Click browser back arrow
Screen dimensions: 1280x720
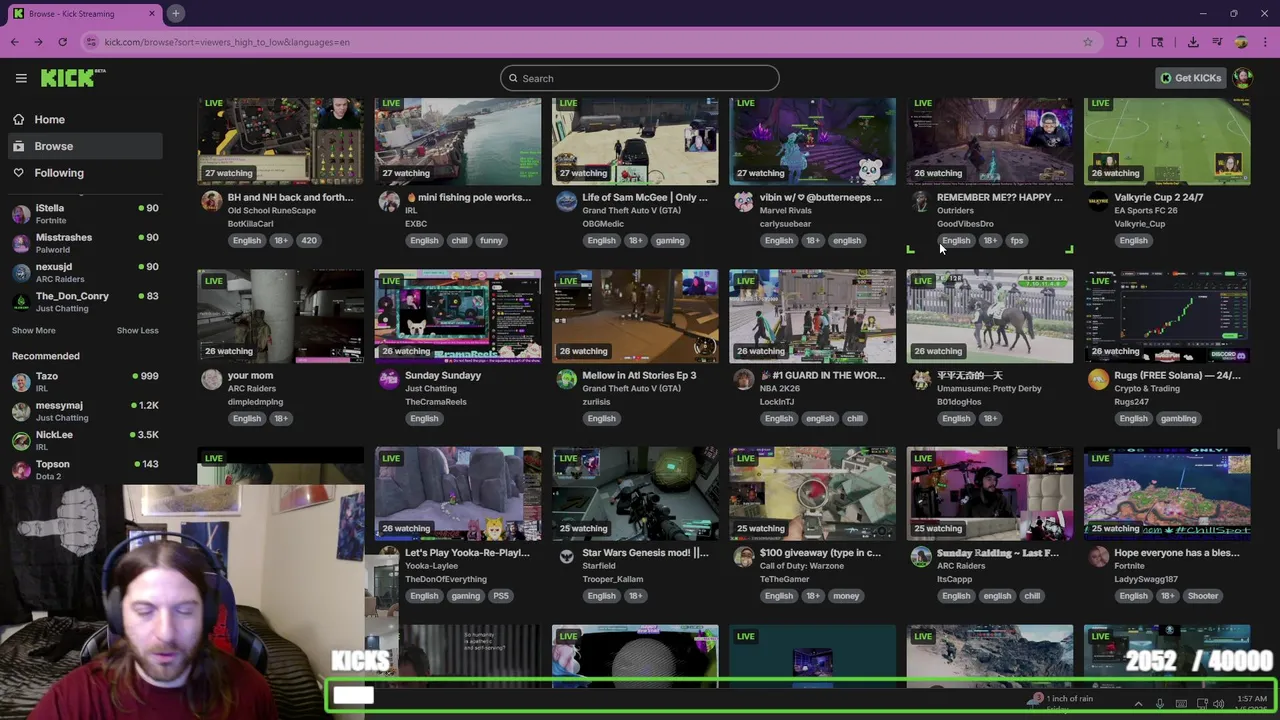click(14, 42)
